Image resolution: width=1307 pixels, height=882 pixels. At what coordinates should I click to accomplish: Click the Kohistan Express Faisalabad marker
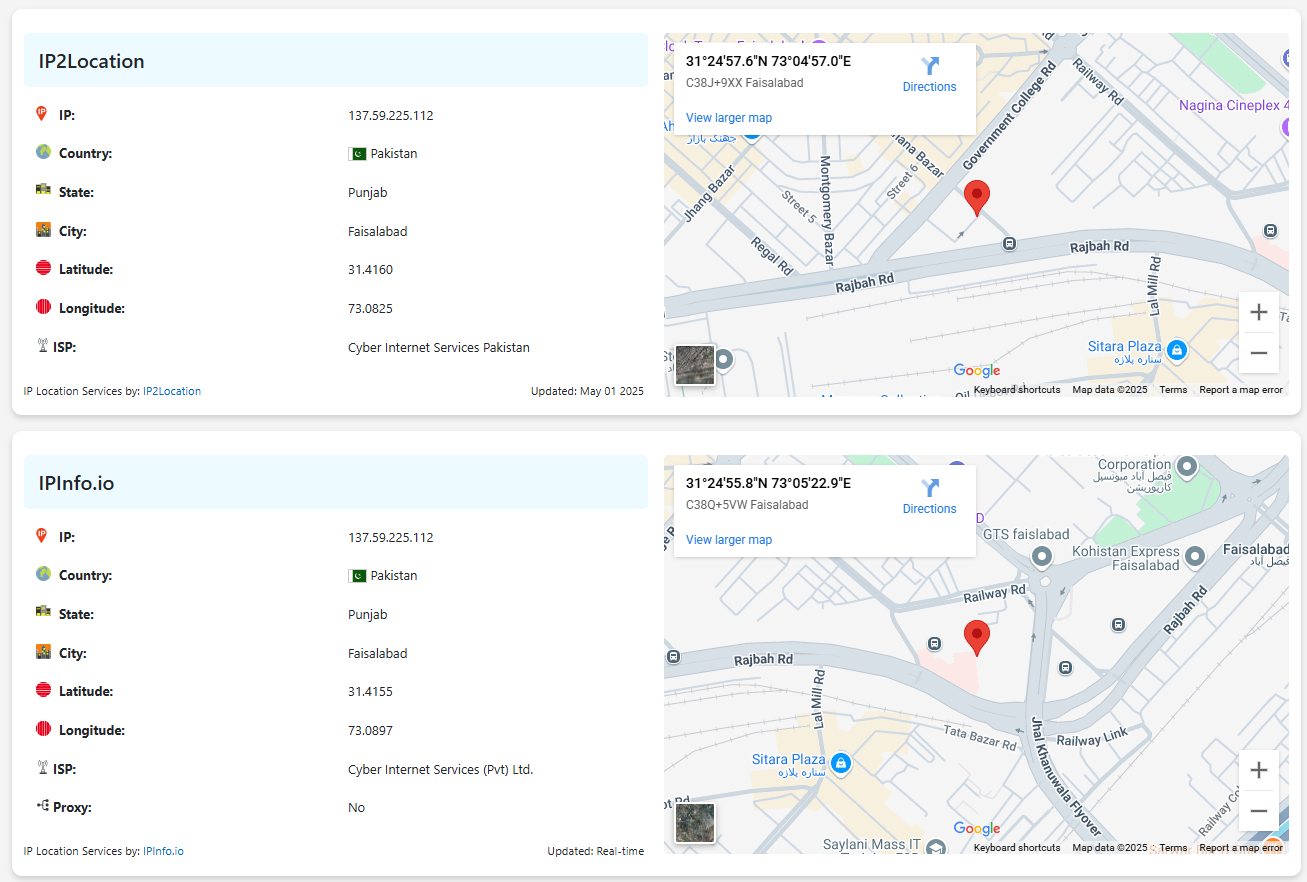[1194, 555]
